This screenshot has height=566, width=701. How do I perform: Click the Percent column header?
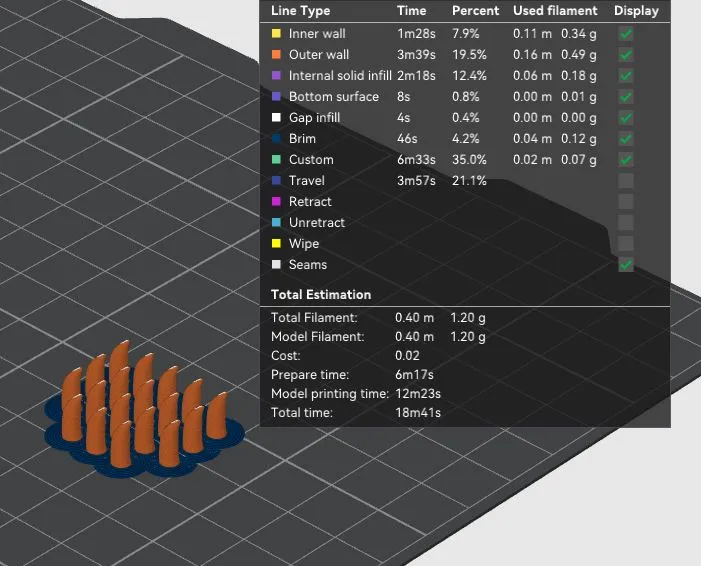[475, 11]
